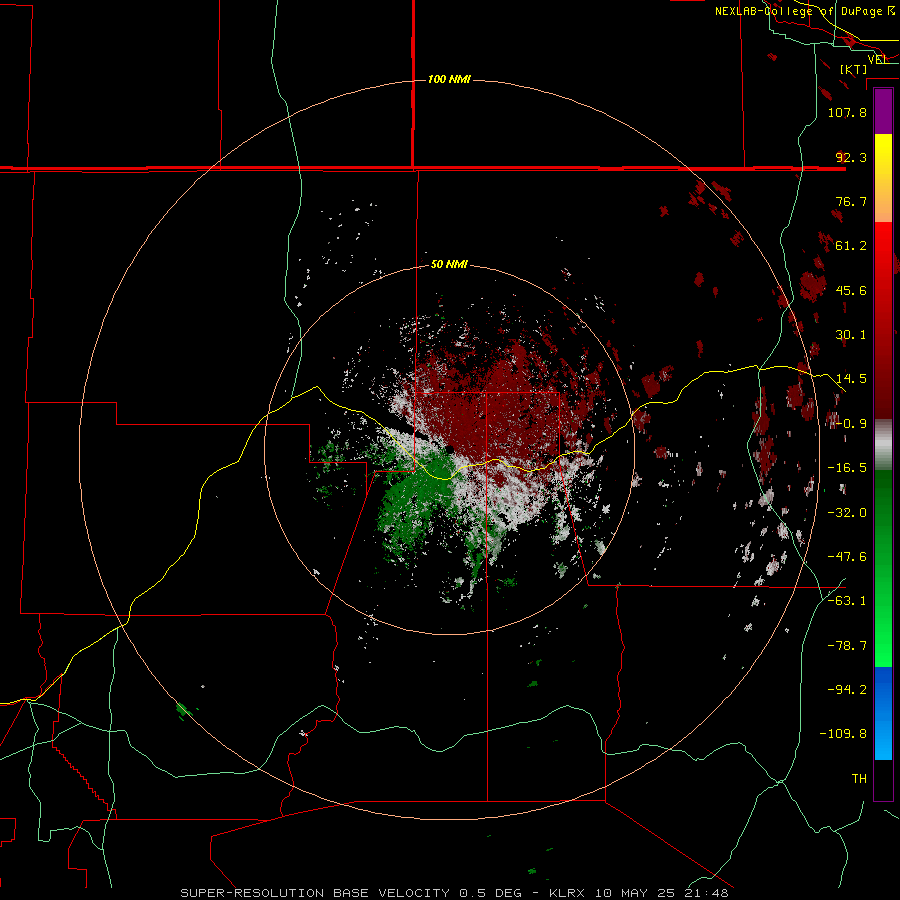
Task: Click the TH label on the scale
Action: tap(859, 779)
